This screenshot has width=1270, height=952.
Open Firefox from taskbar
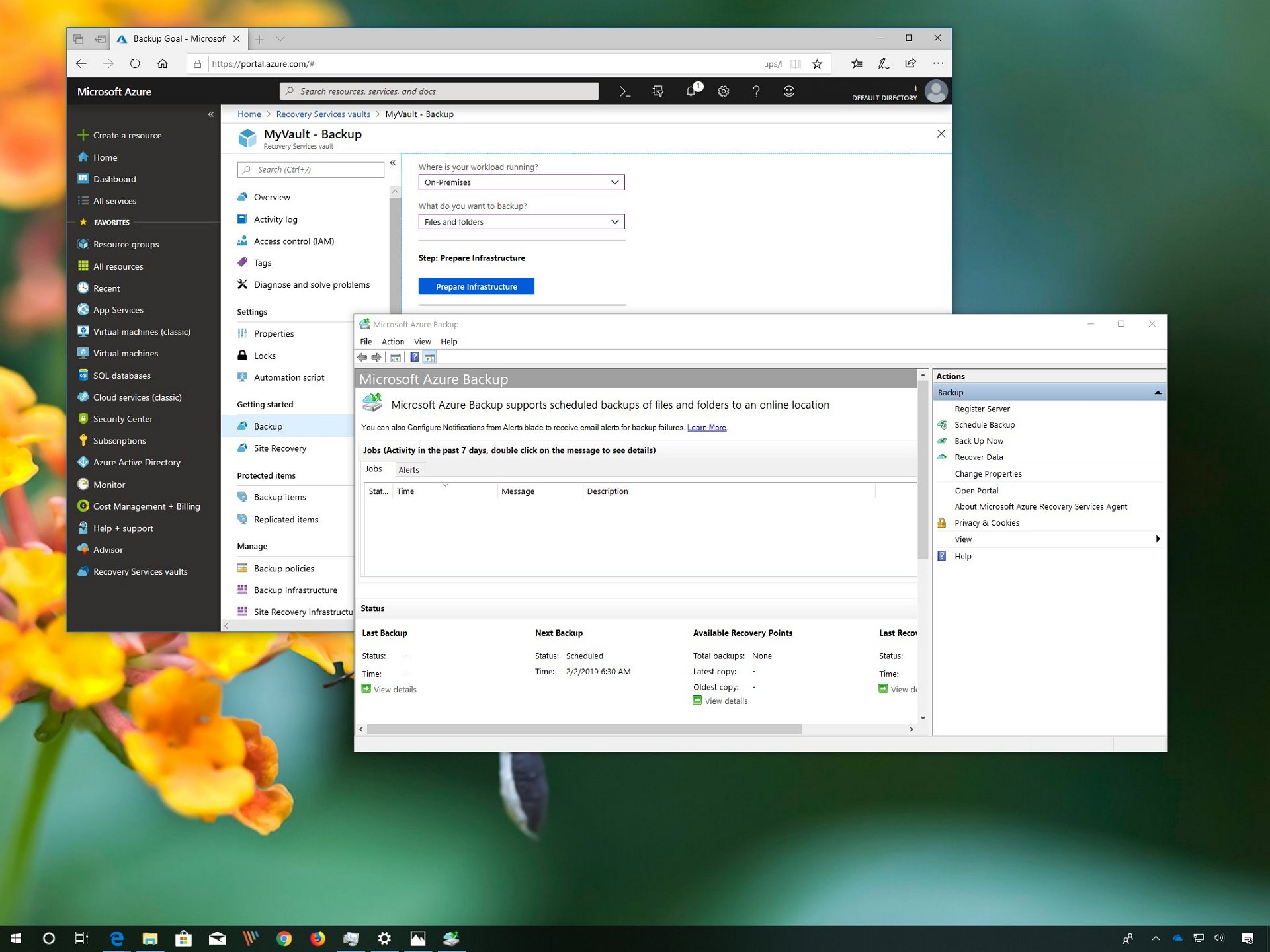pos(317,938)
